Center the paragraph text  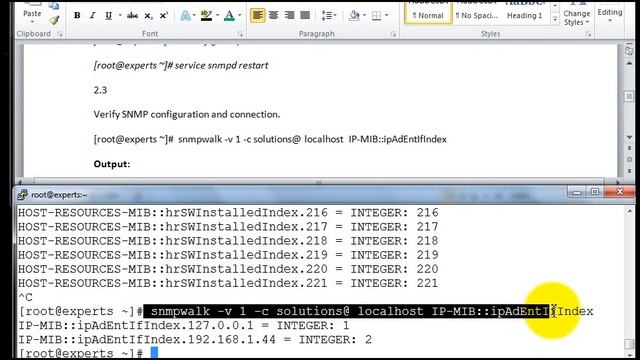[273, 16]
